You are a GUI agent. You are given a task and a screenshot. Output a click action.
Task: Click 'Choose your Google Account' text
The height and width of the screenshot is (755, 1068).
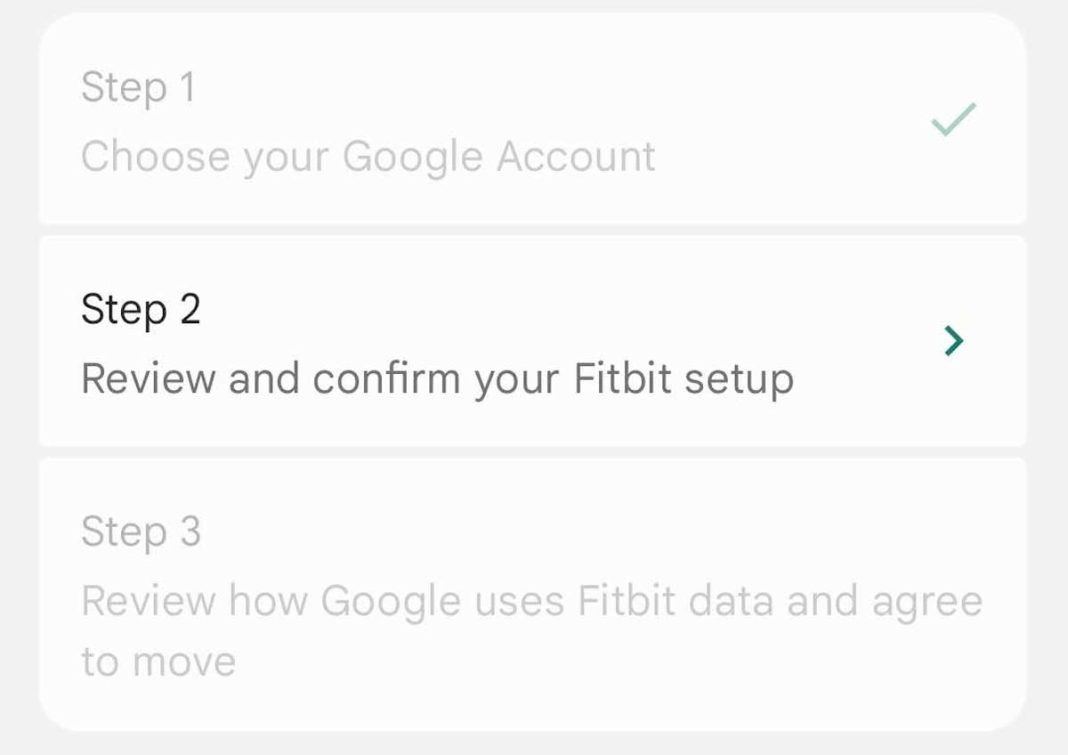tap(370, 156)
